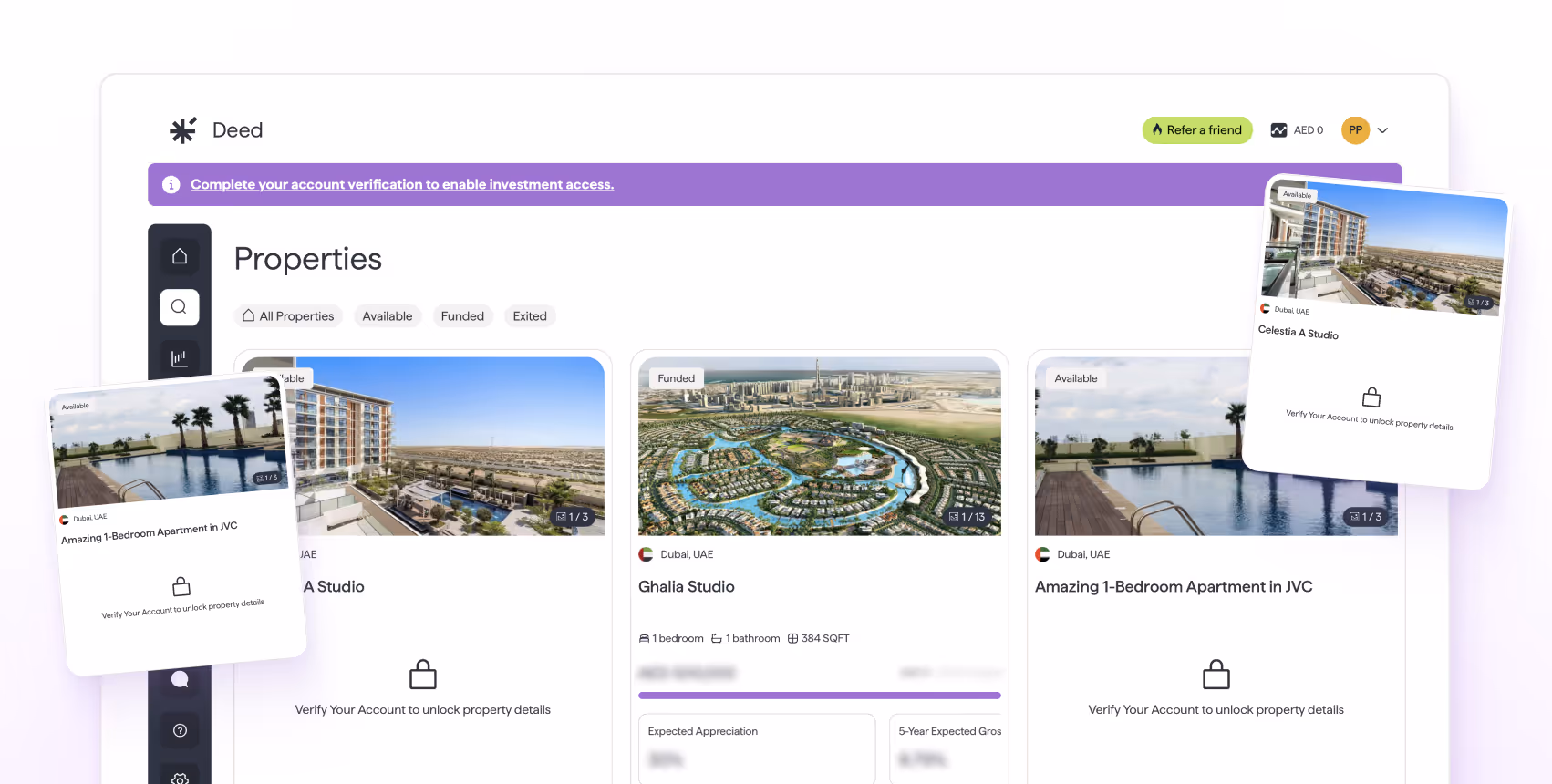Image resolution: width=1552 pixels, height=784 pixels.
Task: Click the 1/13 image counter on Ghalia Studio
Action: 967,517
